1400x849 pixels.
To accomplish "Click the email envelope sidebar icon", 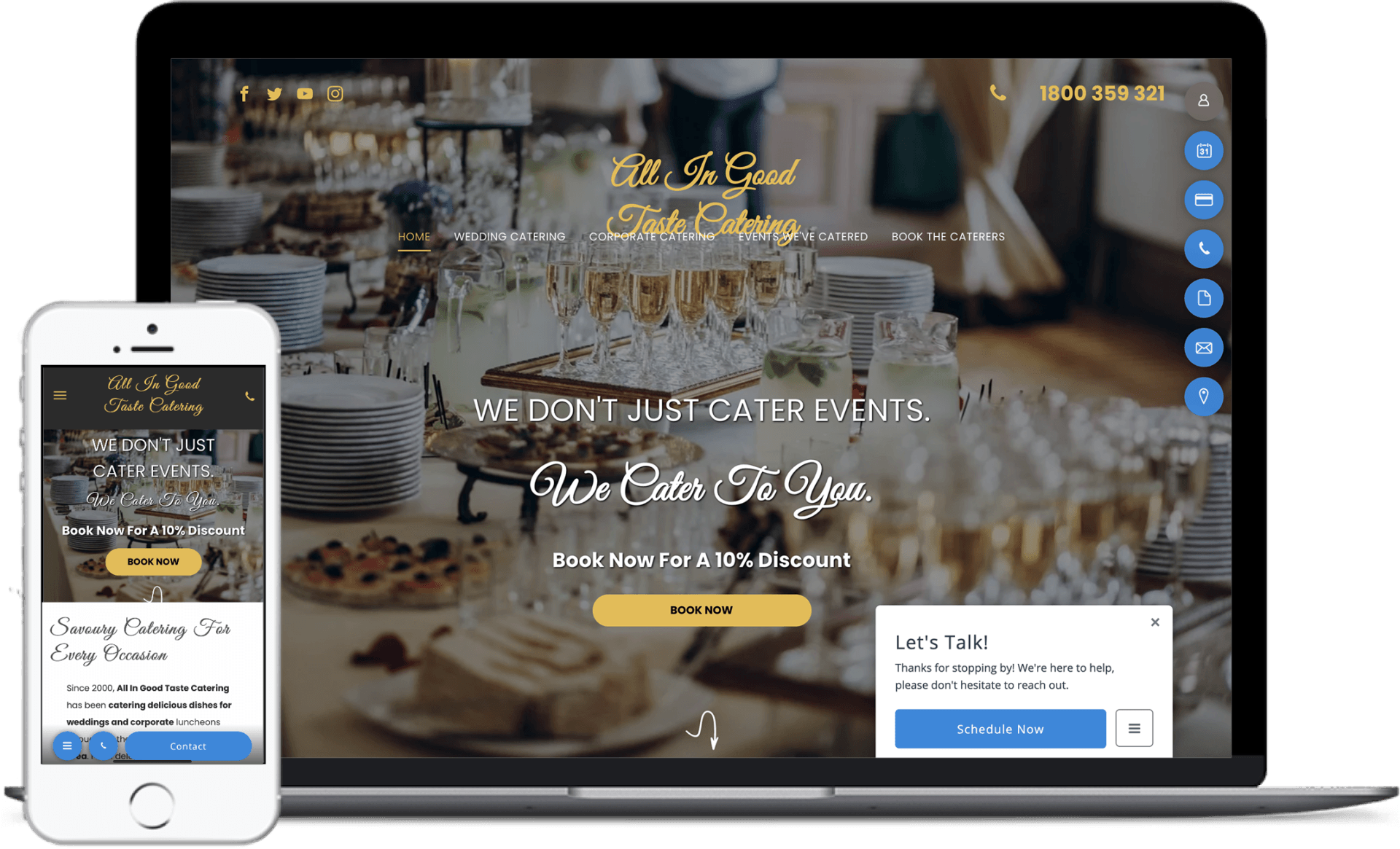I will coord(1203,348).
